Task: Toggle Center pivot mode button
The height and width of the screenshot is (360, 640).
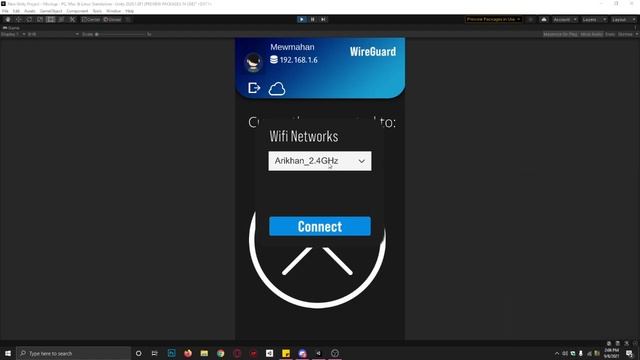Action: pos(91,20)
